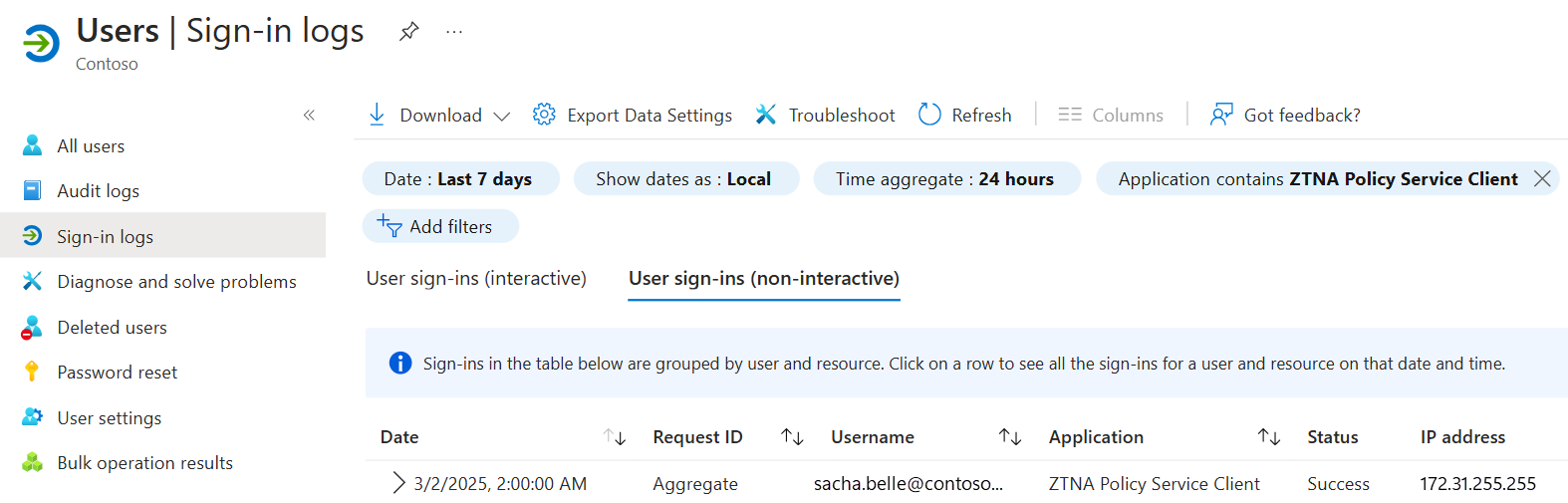
Task: Select User sign-ins (non-interactive) tab
Action: pos(764,279)
